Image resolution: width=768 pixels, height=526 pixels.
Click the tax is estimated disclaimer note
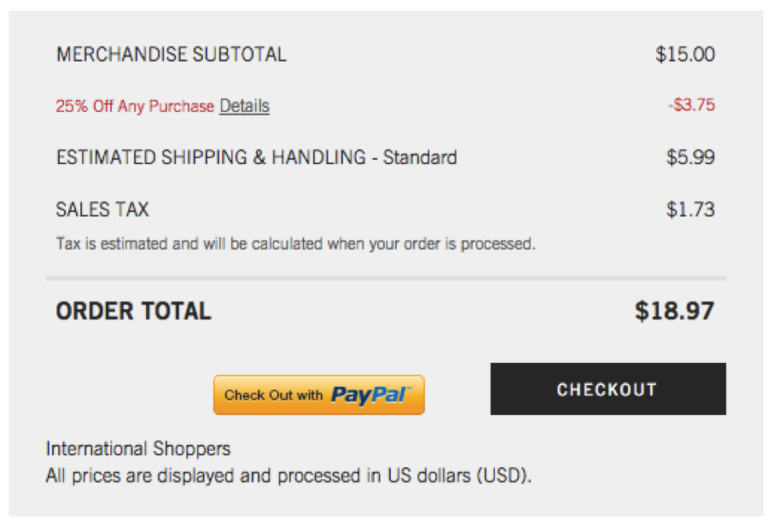[x=295, y=243]
